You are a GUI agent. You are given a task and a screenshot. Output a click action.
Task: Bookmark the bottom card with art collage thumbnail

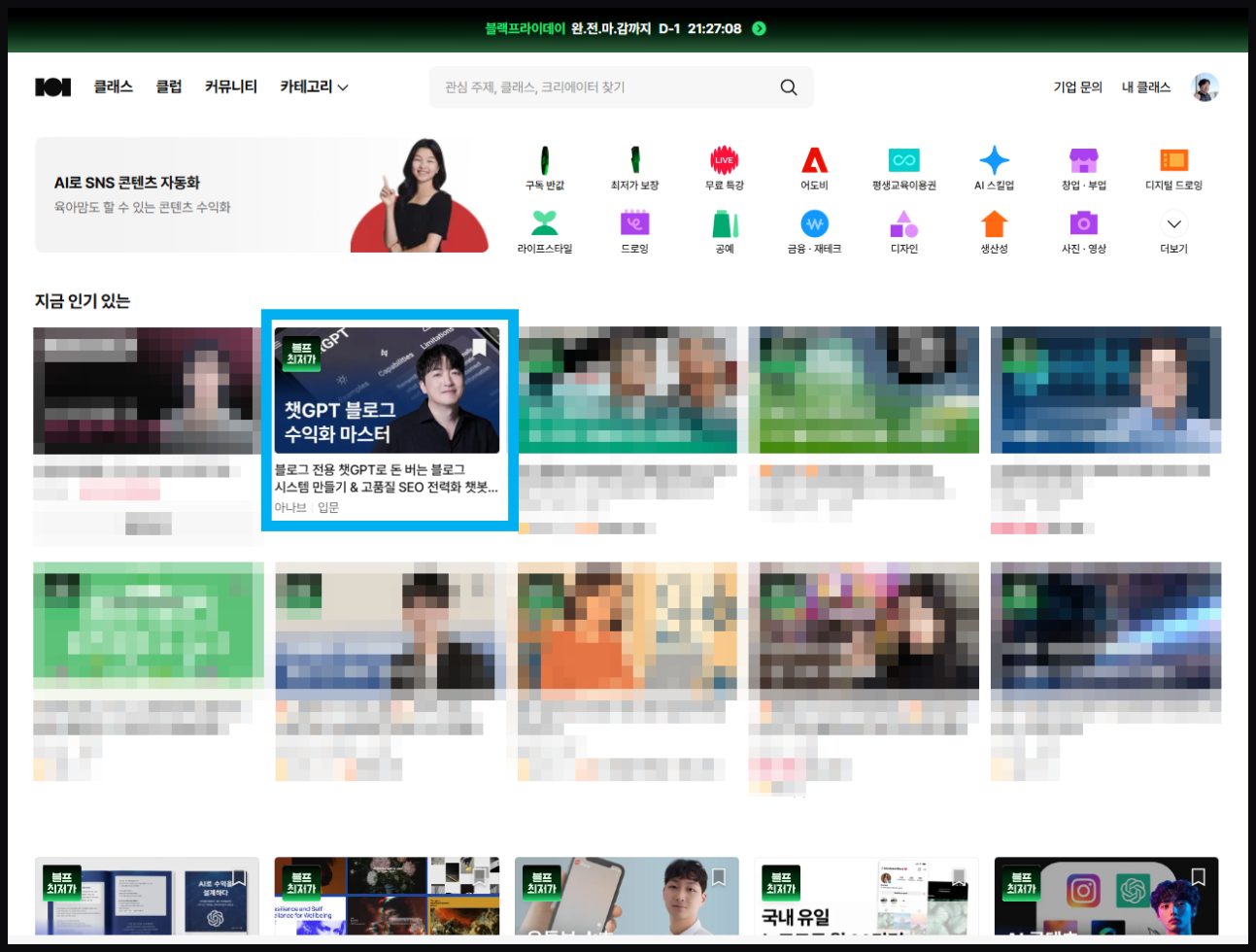(479, 877)
